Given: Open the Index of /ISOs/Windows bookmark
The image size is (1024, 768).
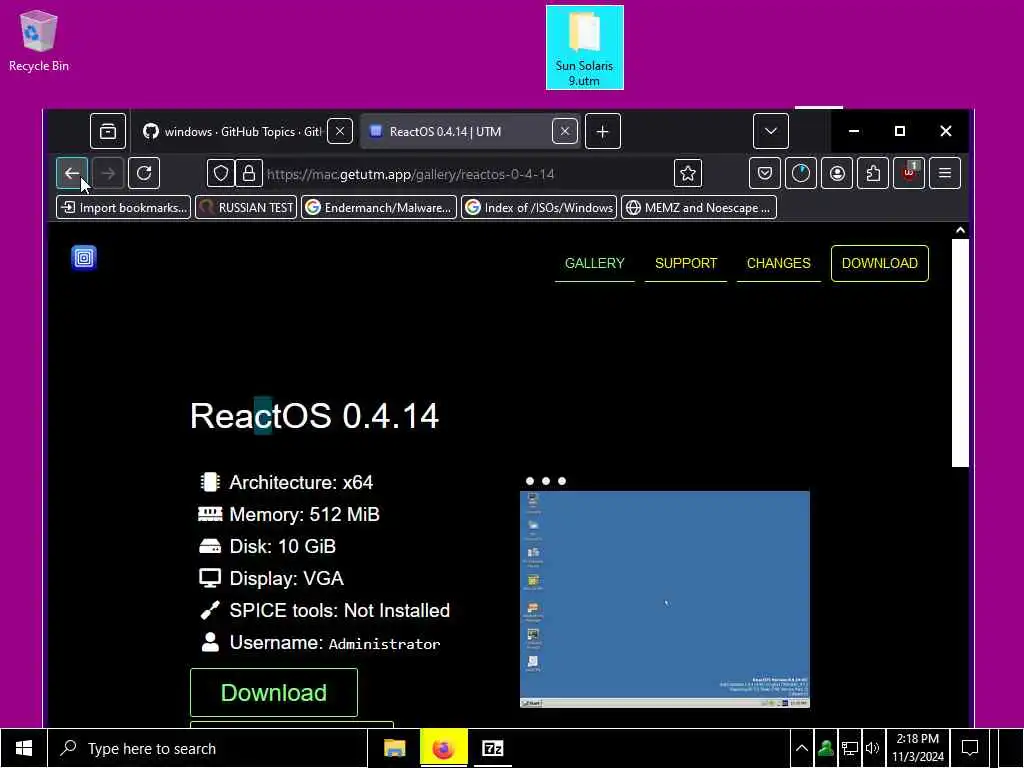Looking at the screenshot, I should pyautogui.click(x=539, y=208).
